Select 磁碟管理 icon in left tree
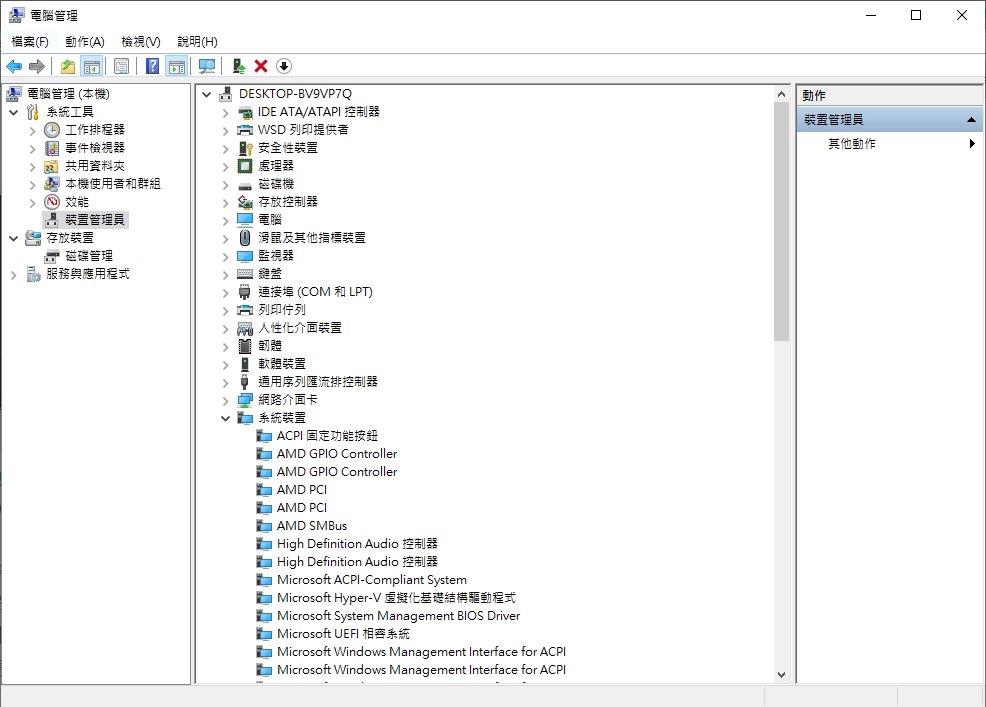The height and width of the screenshot is (707, 986). [x=52, y=256]
